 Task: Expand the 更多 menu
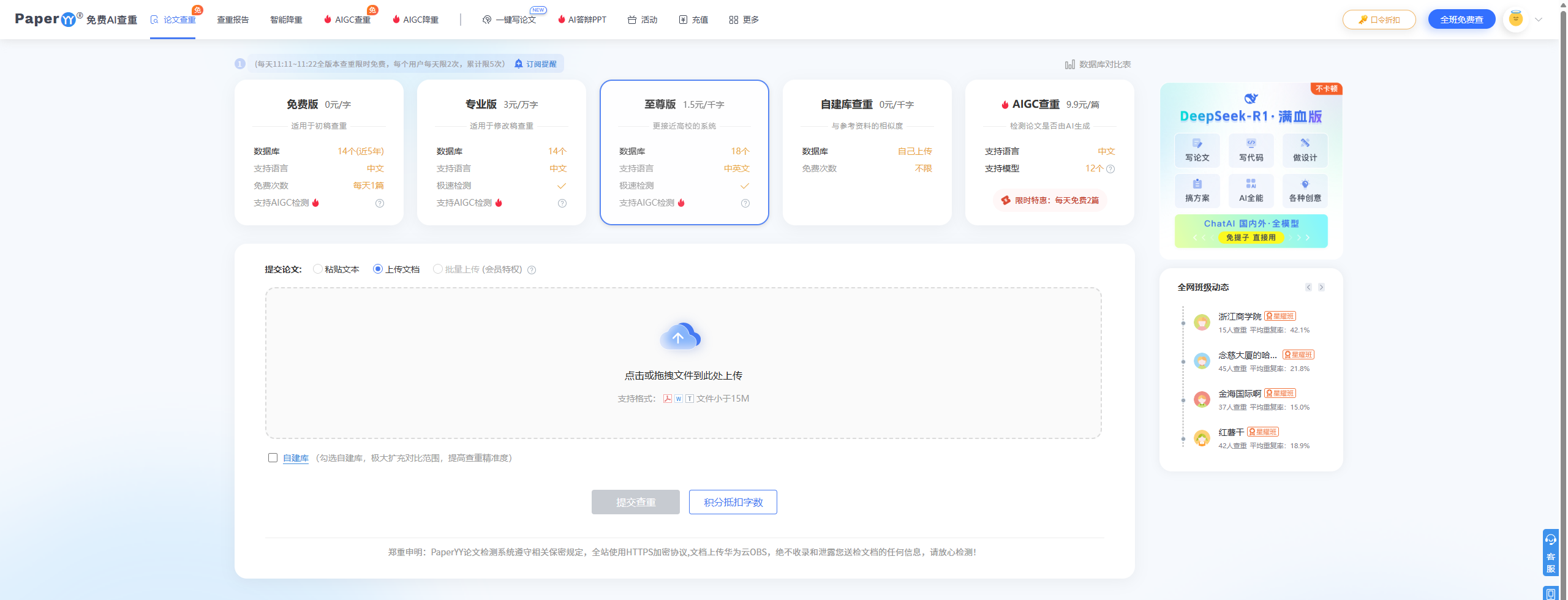pyautogui.click(x=744, y=20)
